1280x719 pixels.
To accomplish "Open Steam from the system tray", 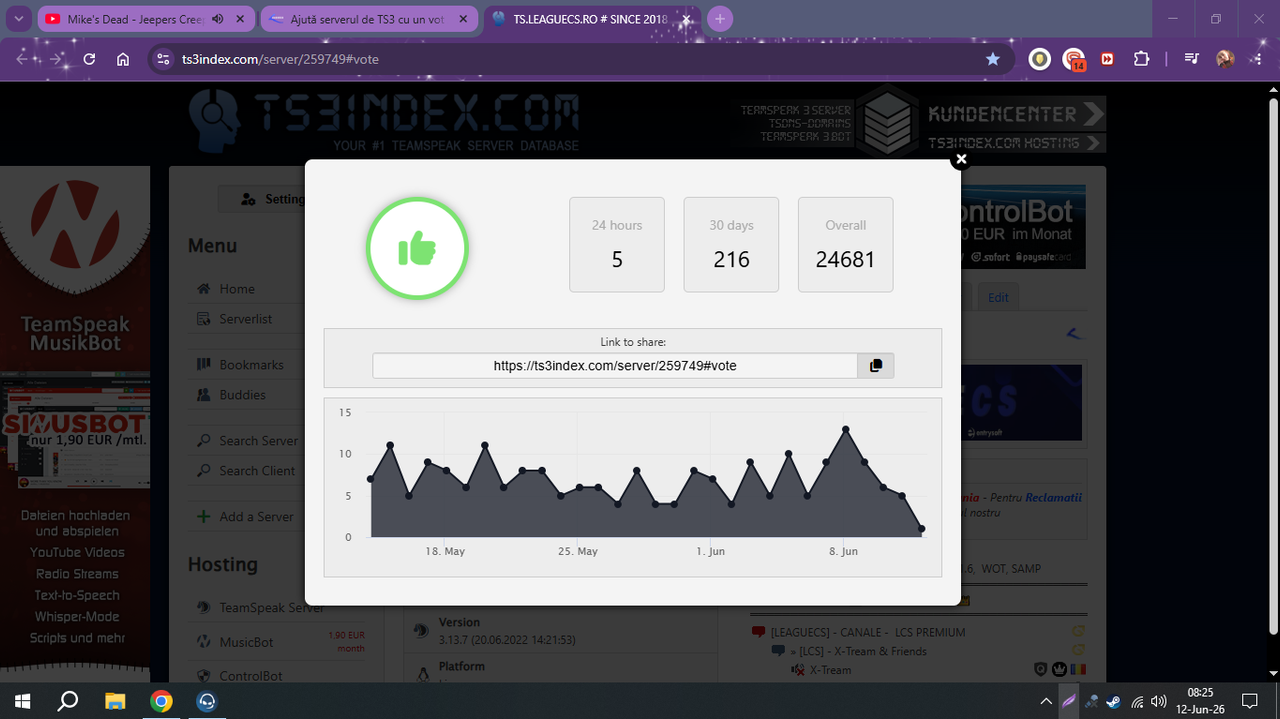I will click(1113, 701).
